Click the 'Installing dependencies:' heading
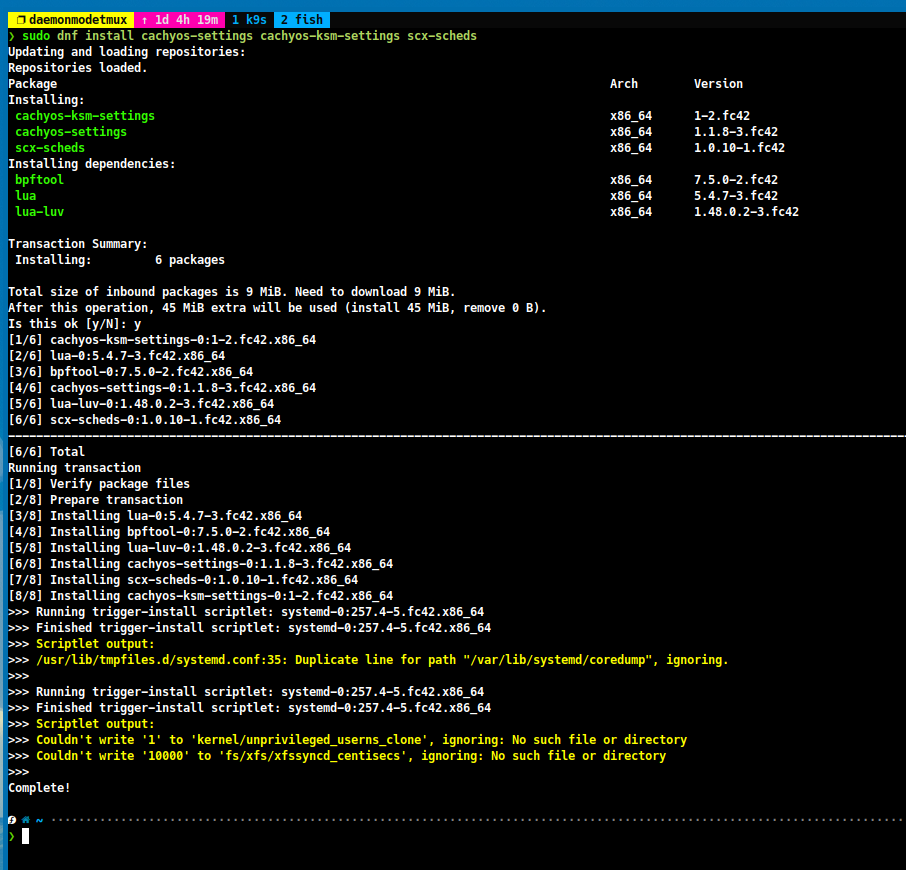 tap(92, 164)
